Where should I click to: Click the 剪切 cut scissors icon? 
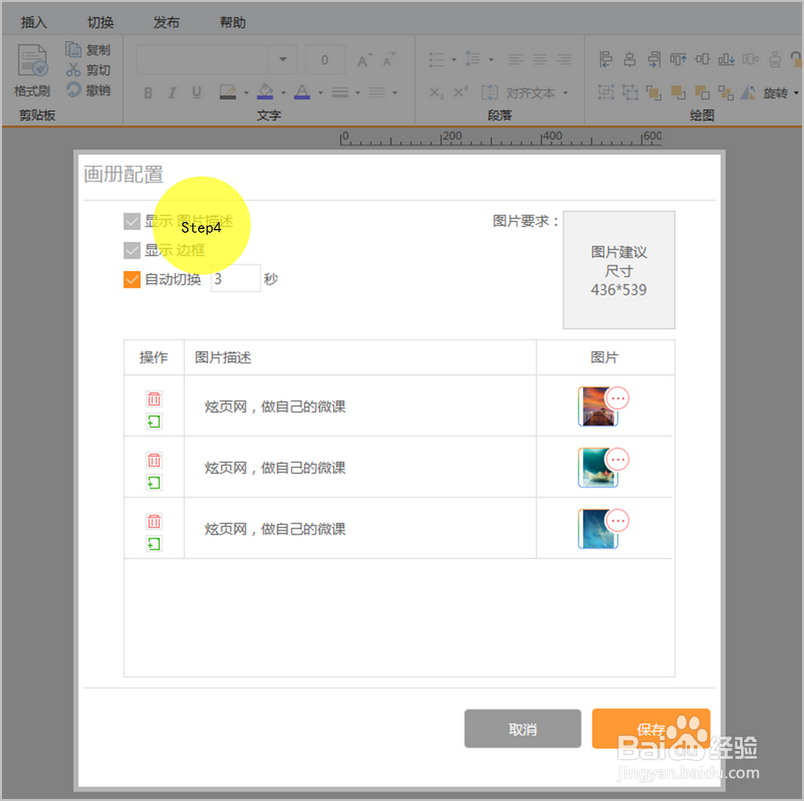tap(73, 70)
